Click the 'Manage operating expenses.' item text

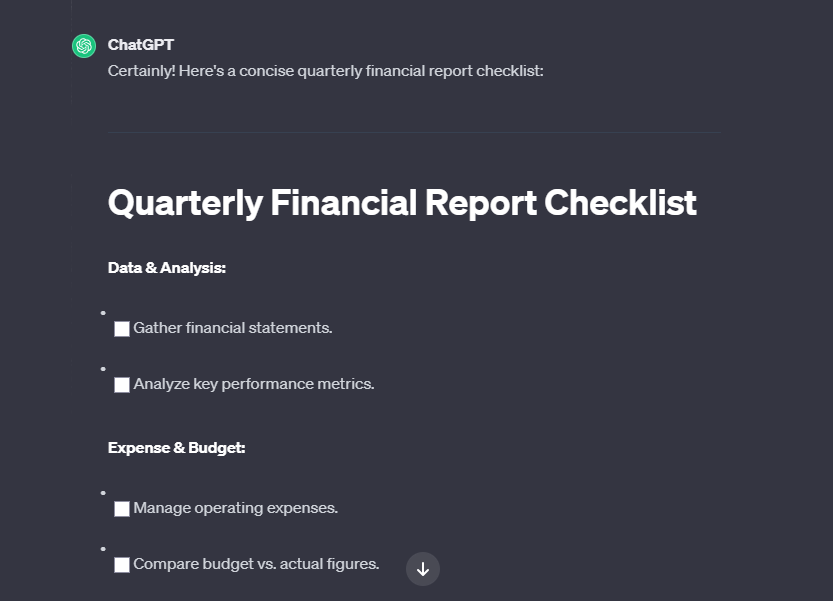(235, 508)
